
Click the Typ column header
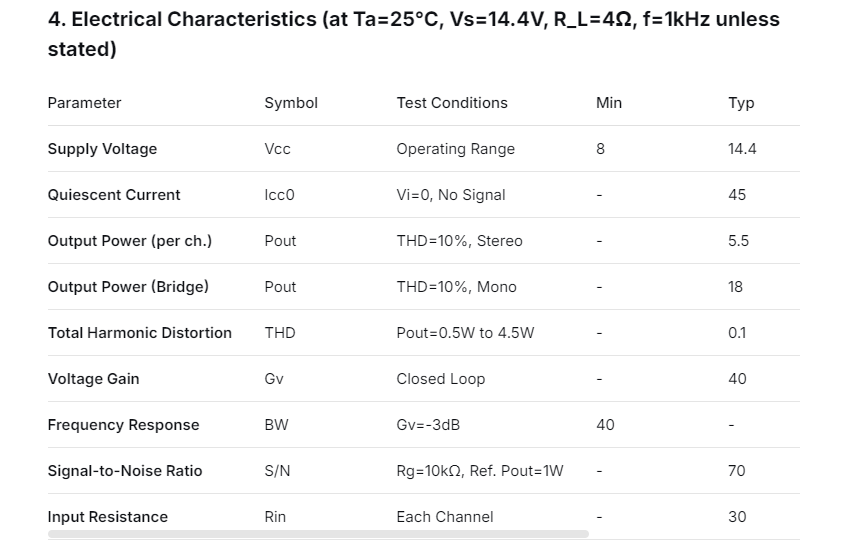point(741,103)
